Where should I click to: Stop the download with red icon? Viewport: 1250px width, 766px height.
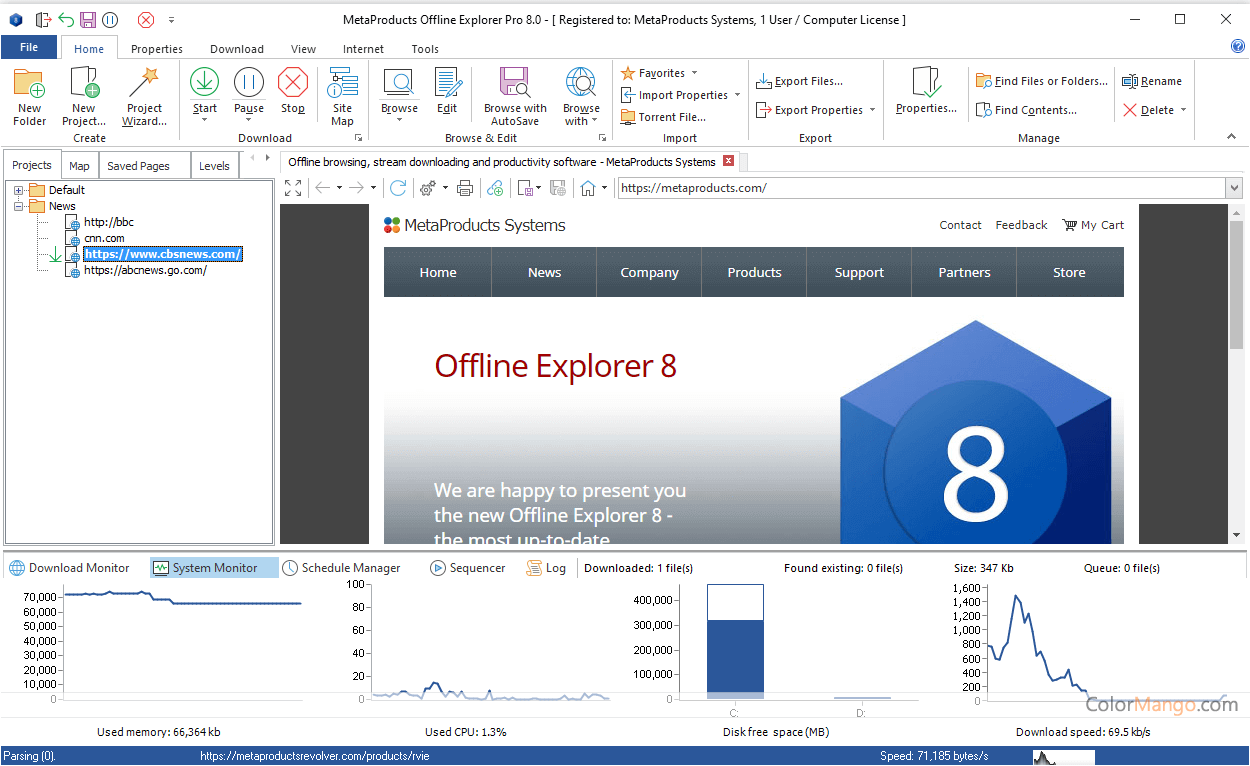[x=292, y=84]
